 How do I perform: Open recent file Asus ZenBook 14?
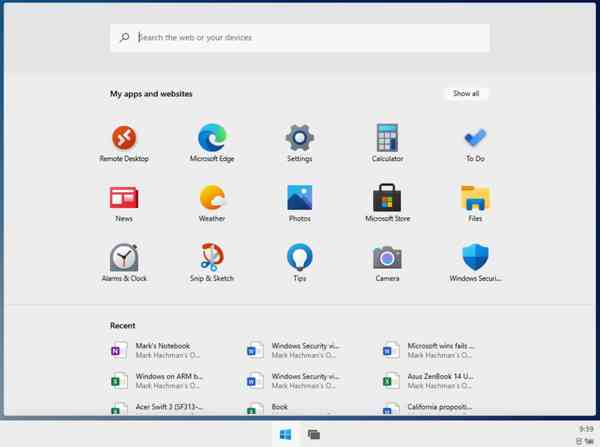click(x=429, y=381)
